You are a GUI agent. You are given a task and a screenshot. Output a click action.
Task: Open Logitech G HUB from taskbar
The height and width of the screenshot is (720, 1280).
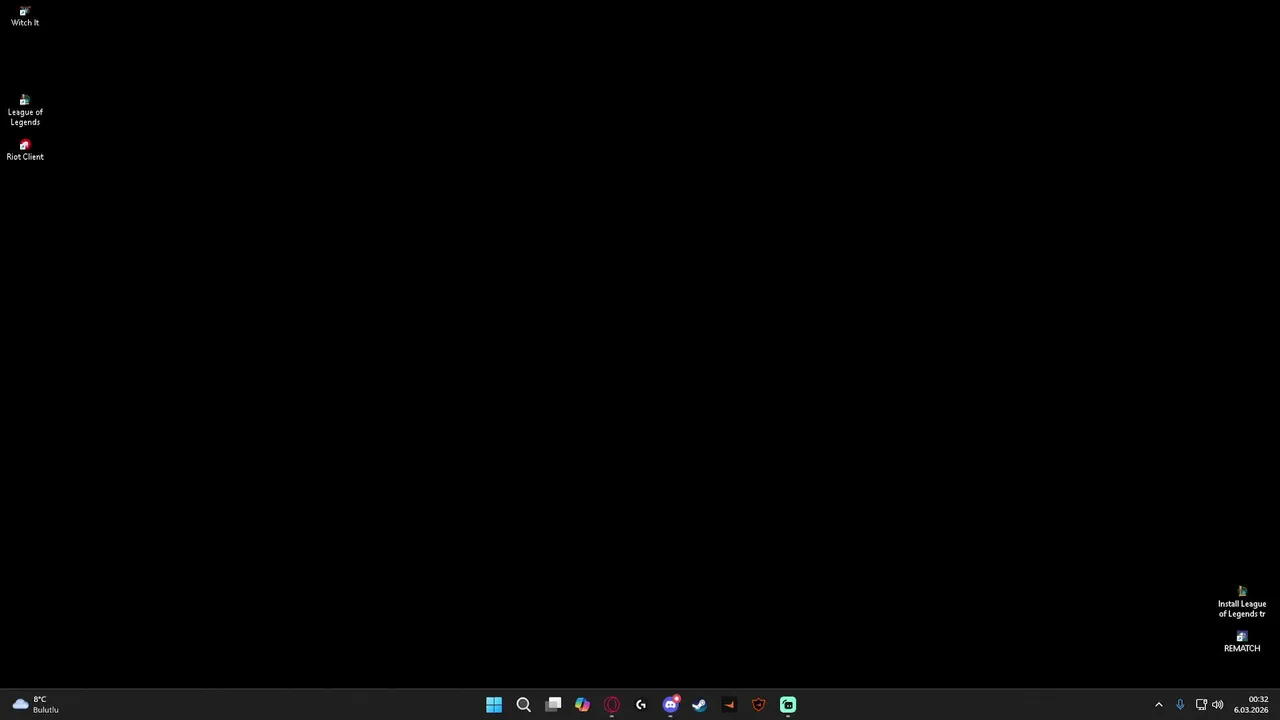pos(641,705)
